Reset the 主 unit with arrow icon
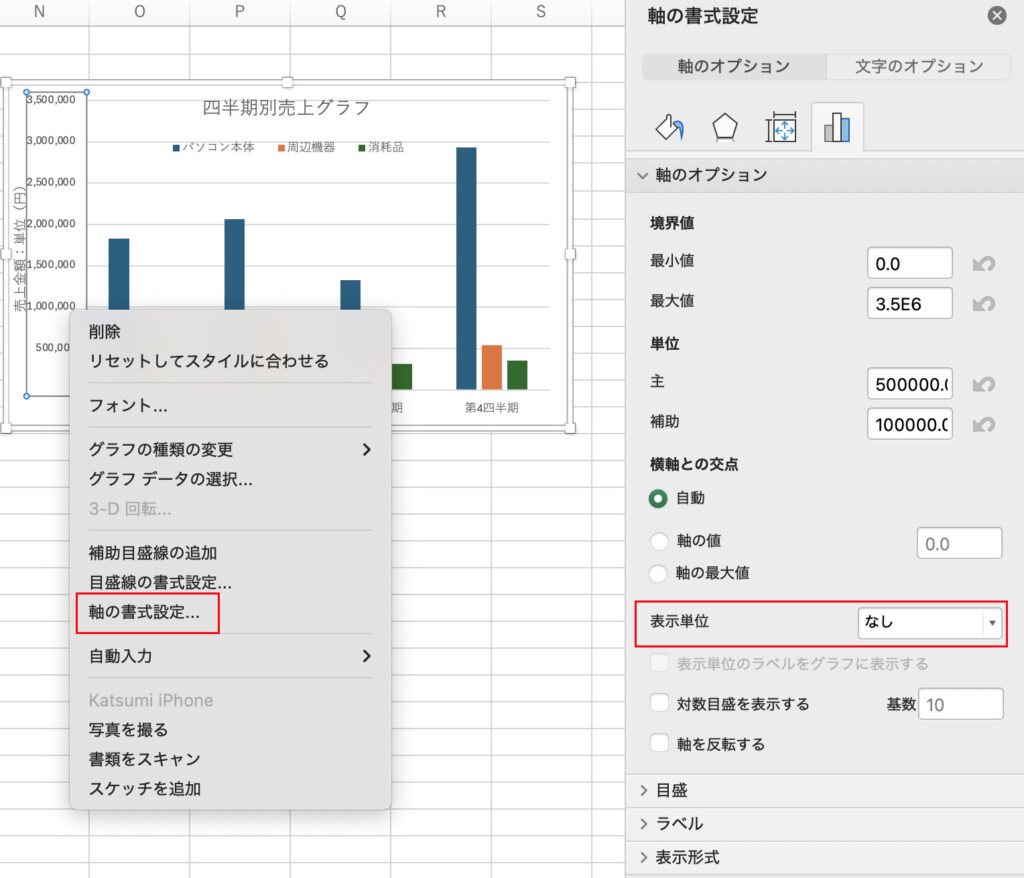The image size is (1024, 878). (x=983, y=384)
